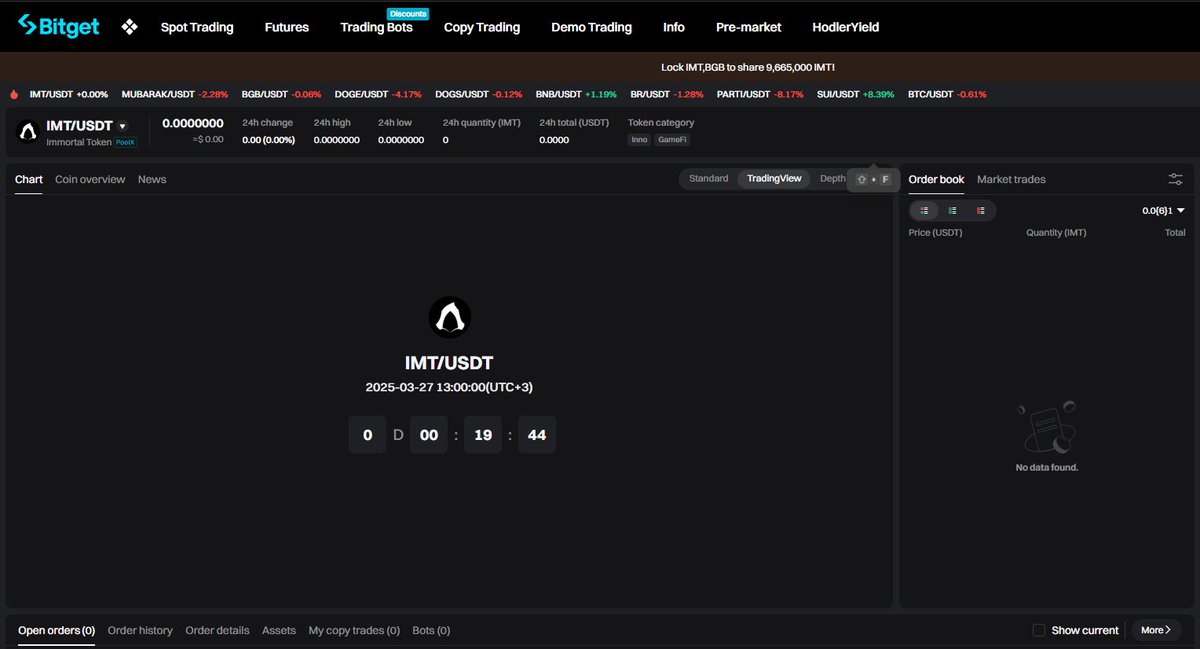Switch to Standard chart mode
1200x649 pixels.
point(708,178)
